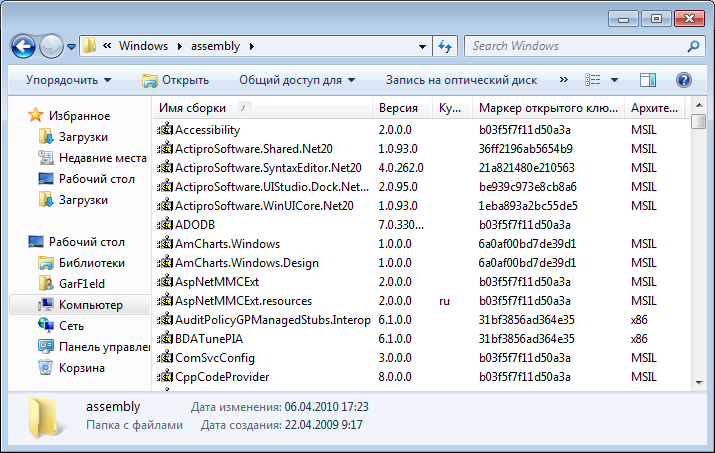Open Рабочий стол under Избранное

pos(97,179)
